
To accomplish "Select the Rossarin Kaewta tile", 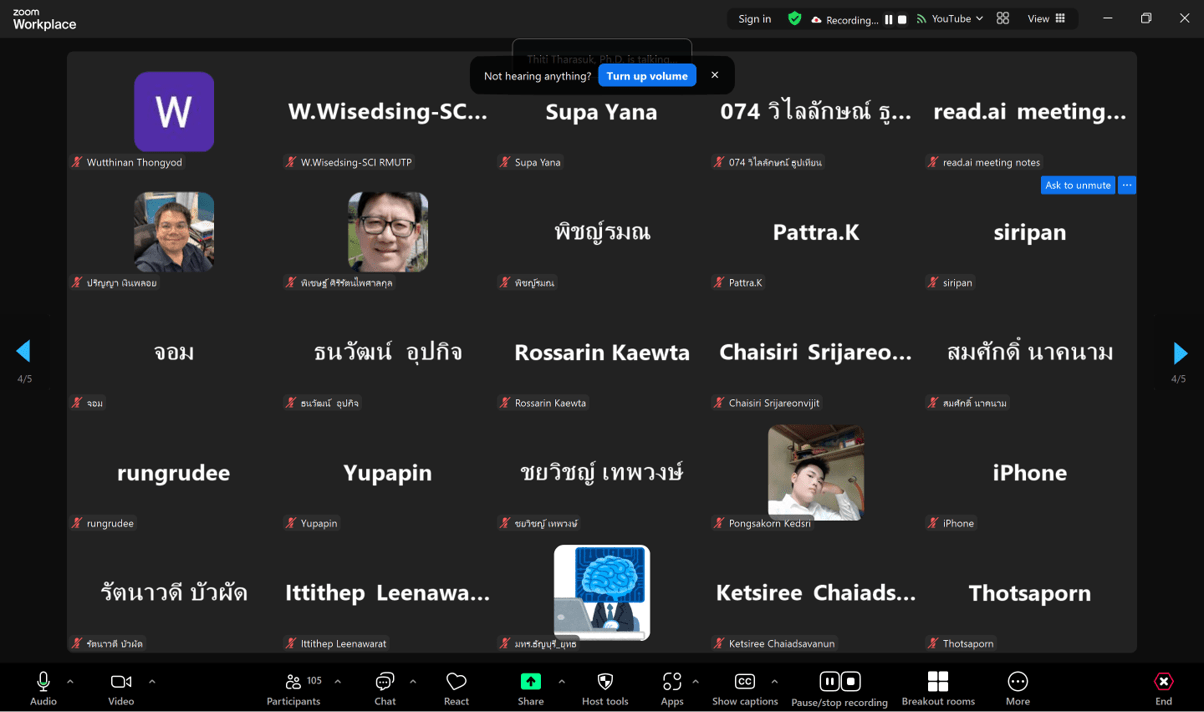I will click(602, 352).
